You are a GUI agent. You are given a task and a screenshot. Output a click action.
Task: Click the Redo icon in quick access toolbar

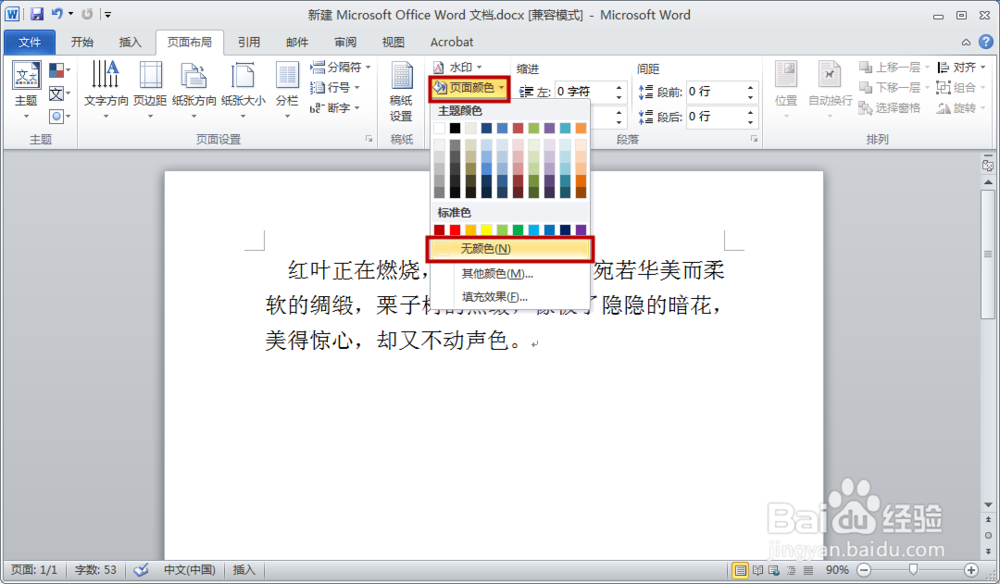(87, 14)
